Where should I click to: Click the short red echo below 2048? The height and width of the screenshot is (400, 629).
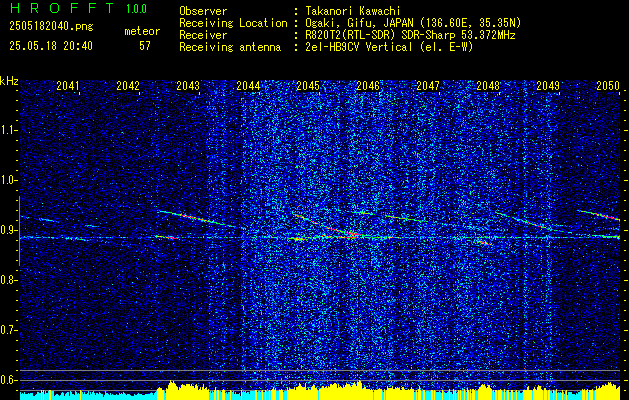point(485,243)
